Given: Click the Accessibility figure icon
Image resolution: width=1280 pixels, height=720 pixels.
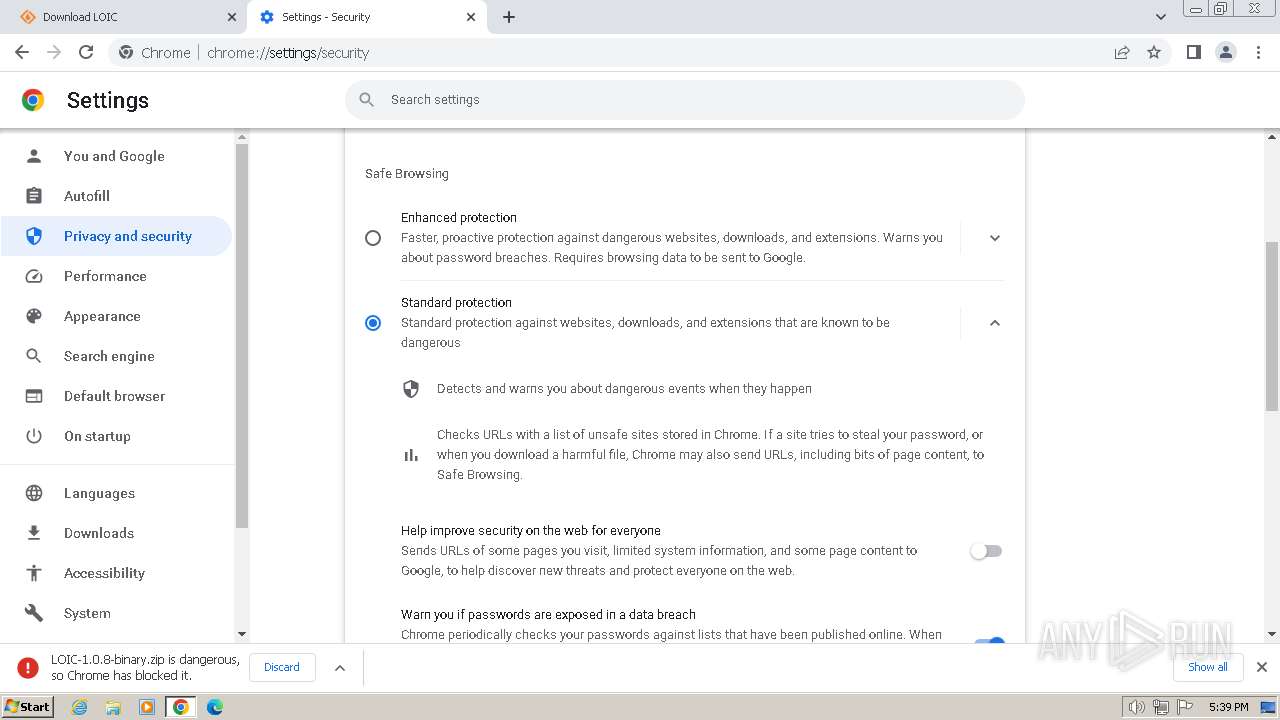Looking at the screenshot, I should click(x=34, y=573).
